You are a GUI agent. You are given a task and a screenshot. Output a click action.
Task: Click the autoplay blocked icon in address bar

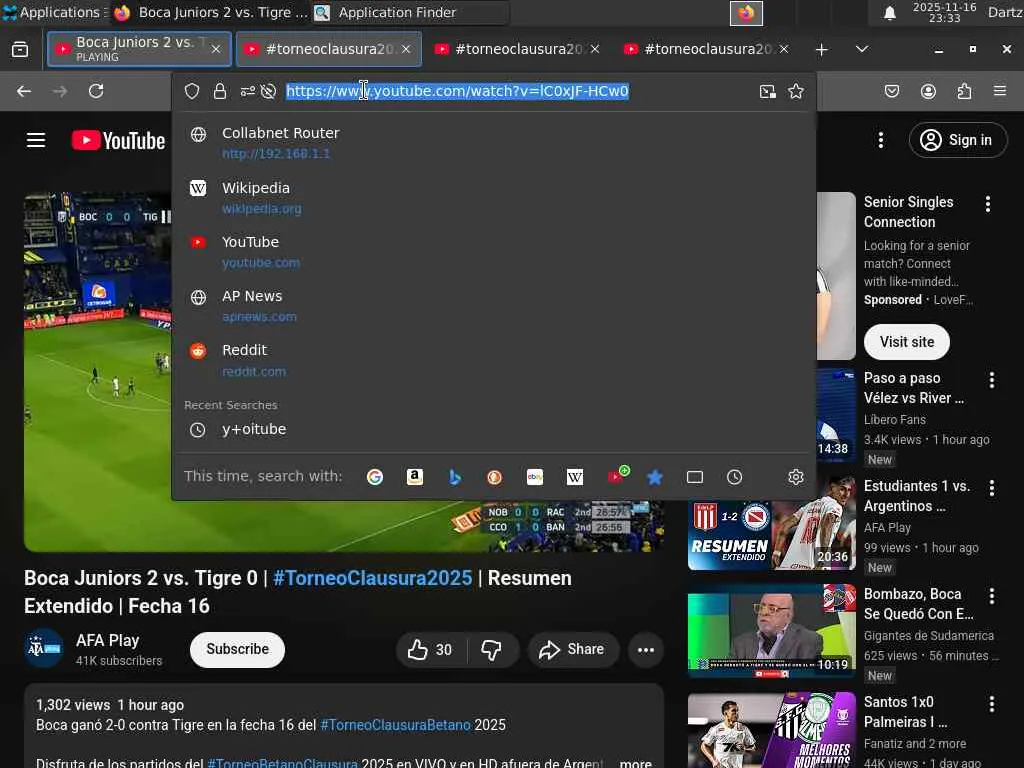coord(268,91)
